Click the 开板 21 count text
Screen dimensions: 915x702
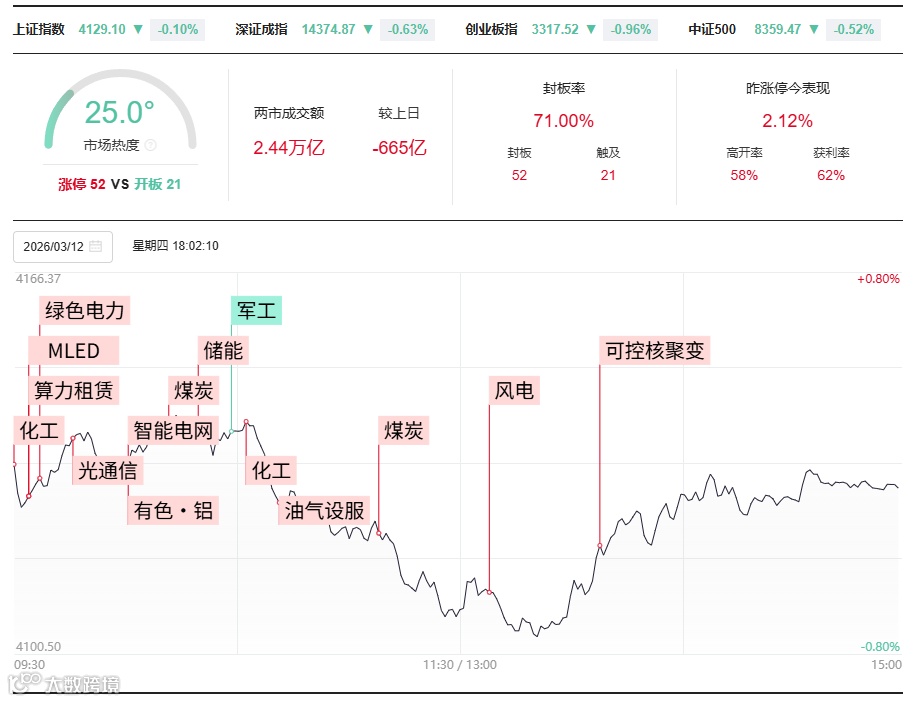coord(158,184)
